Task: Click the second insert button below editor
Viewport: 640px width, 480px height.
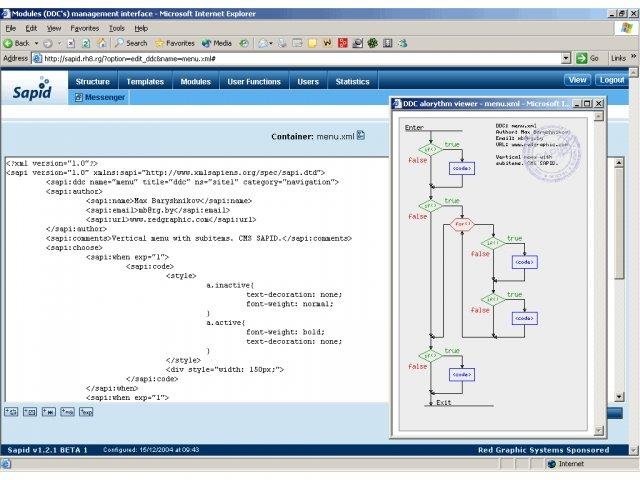Action: point(30,412)
